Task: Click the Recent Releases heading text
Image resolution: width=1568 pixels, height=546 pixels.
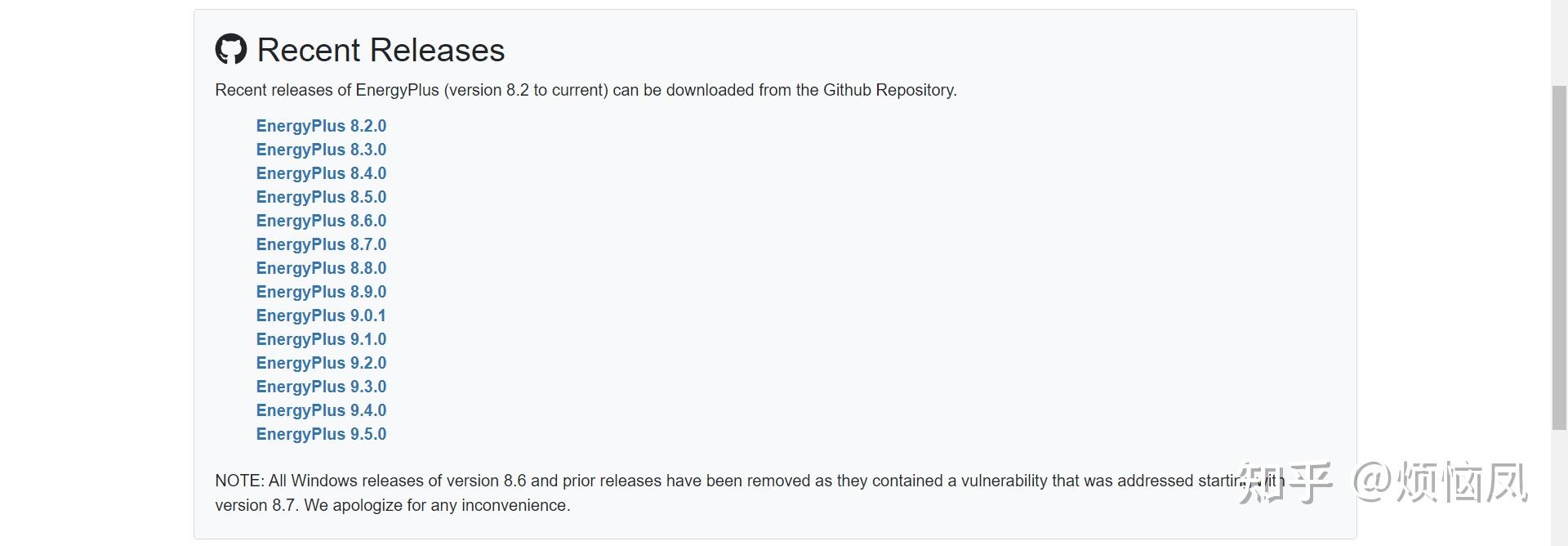Action: coord(381,50)
